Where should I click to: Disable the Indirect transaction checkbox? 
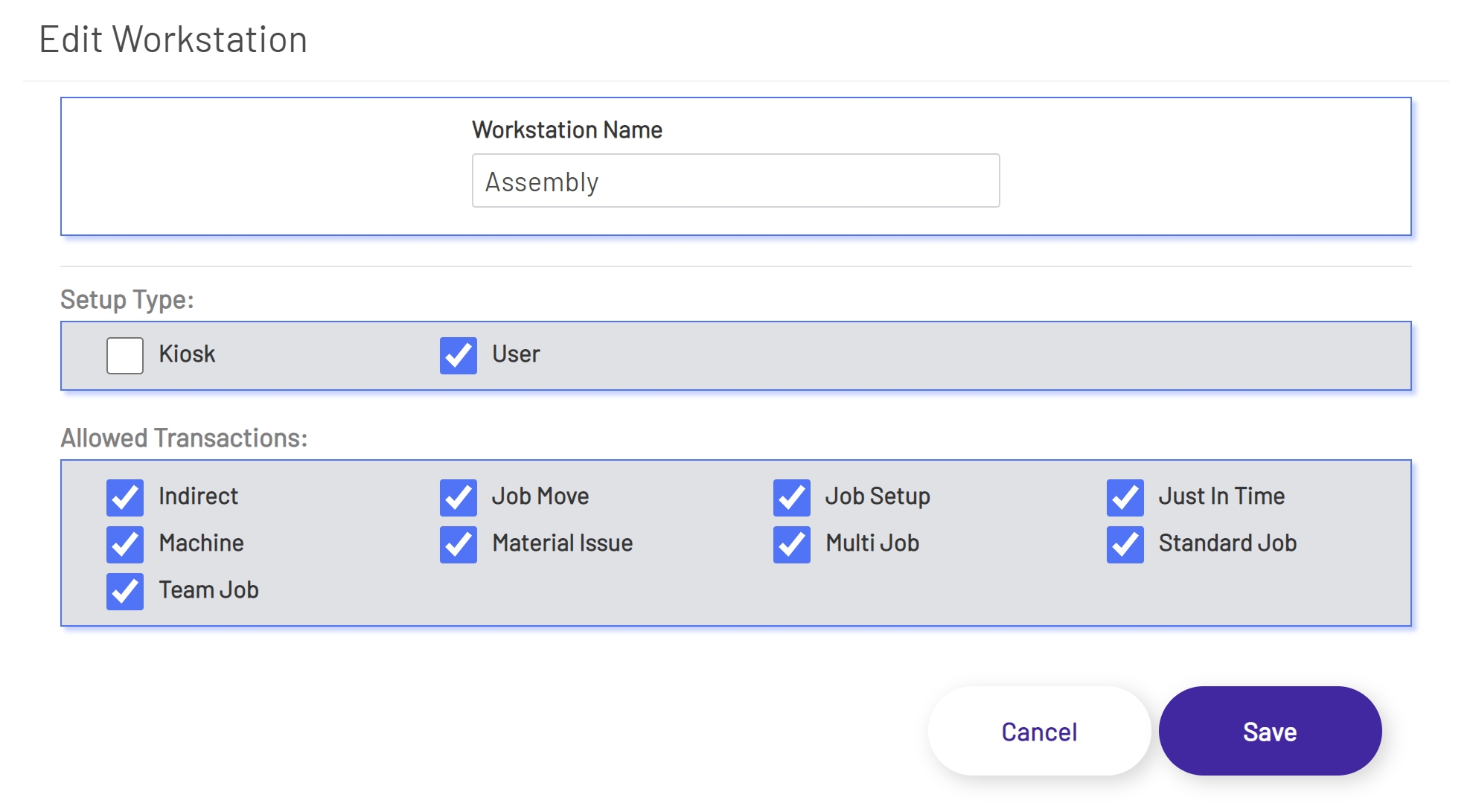coord(124,497)
